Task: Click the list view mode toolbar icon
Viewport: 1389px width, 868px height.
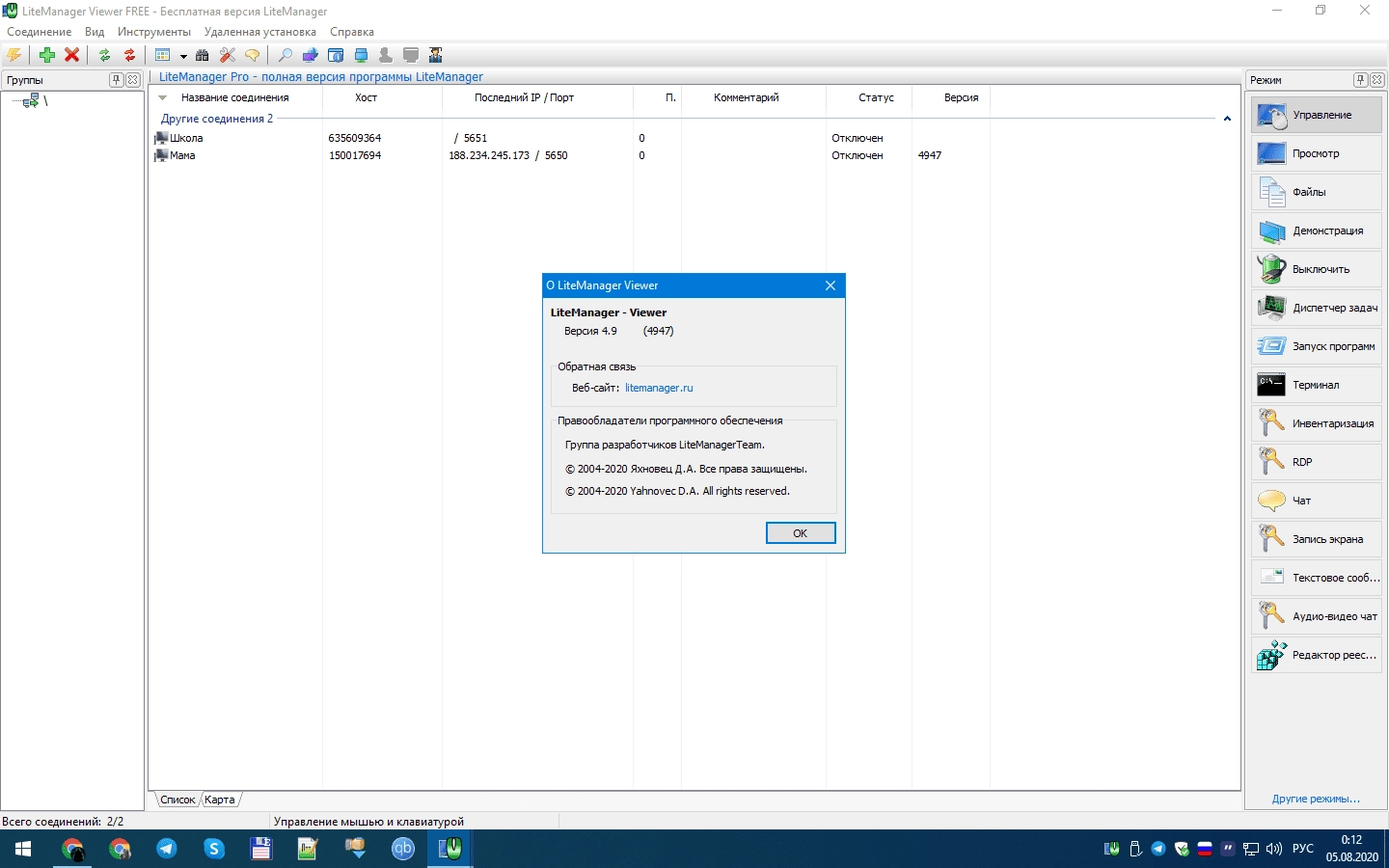Action: point(163,55)
